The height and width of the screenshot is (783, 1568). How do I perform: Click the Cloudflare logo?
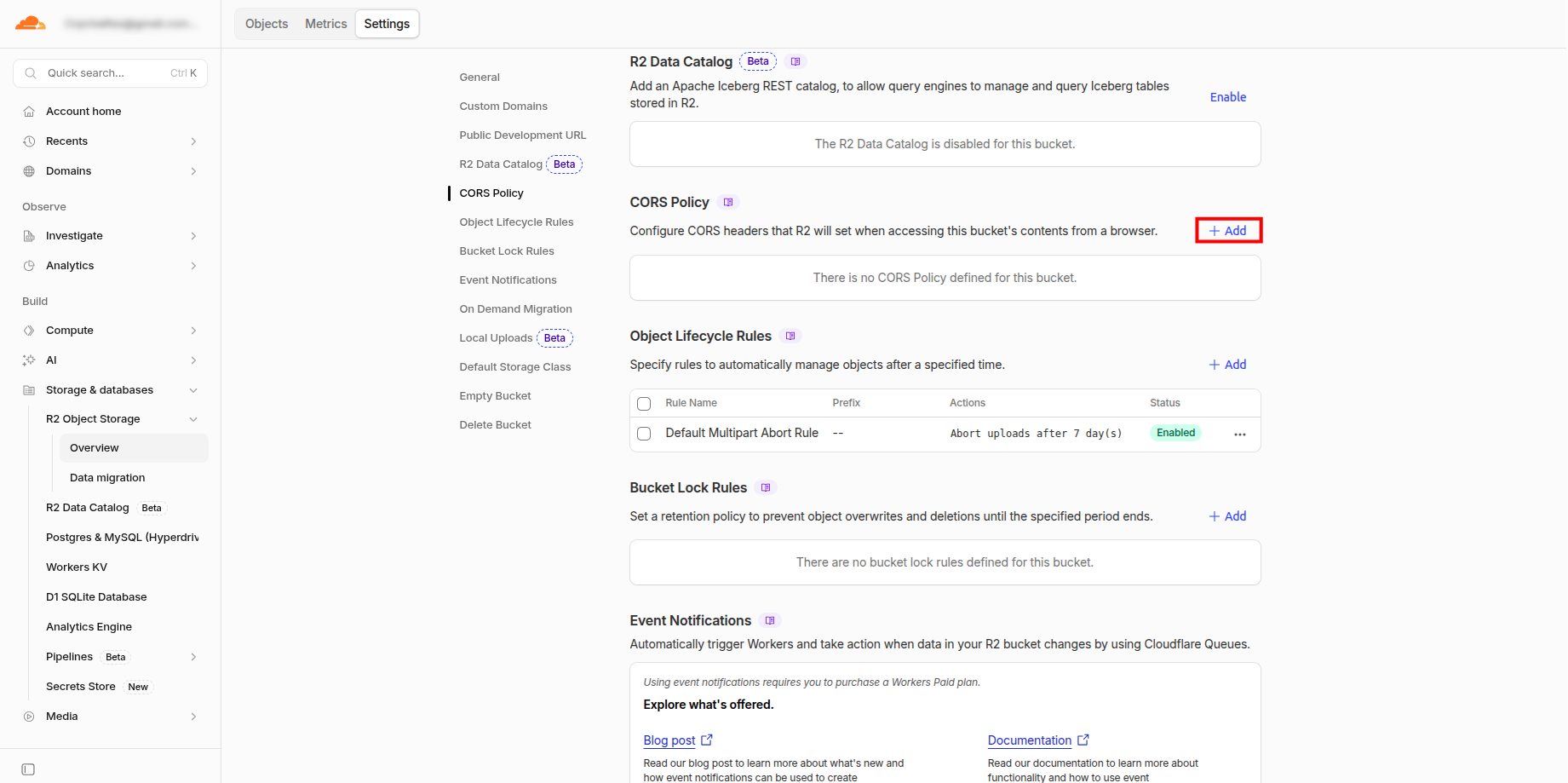tap(30, 23)
